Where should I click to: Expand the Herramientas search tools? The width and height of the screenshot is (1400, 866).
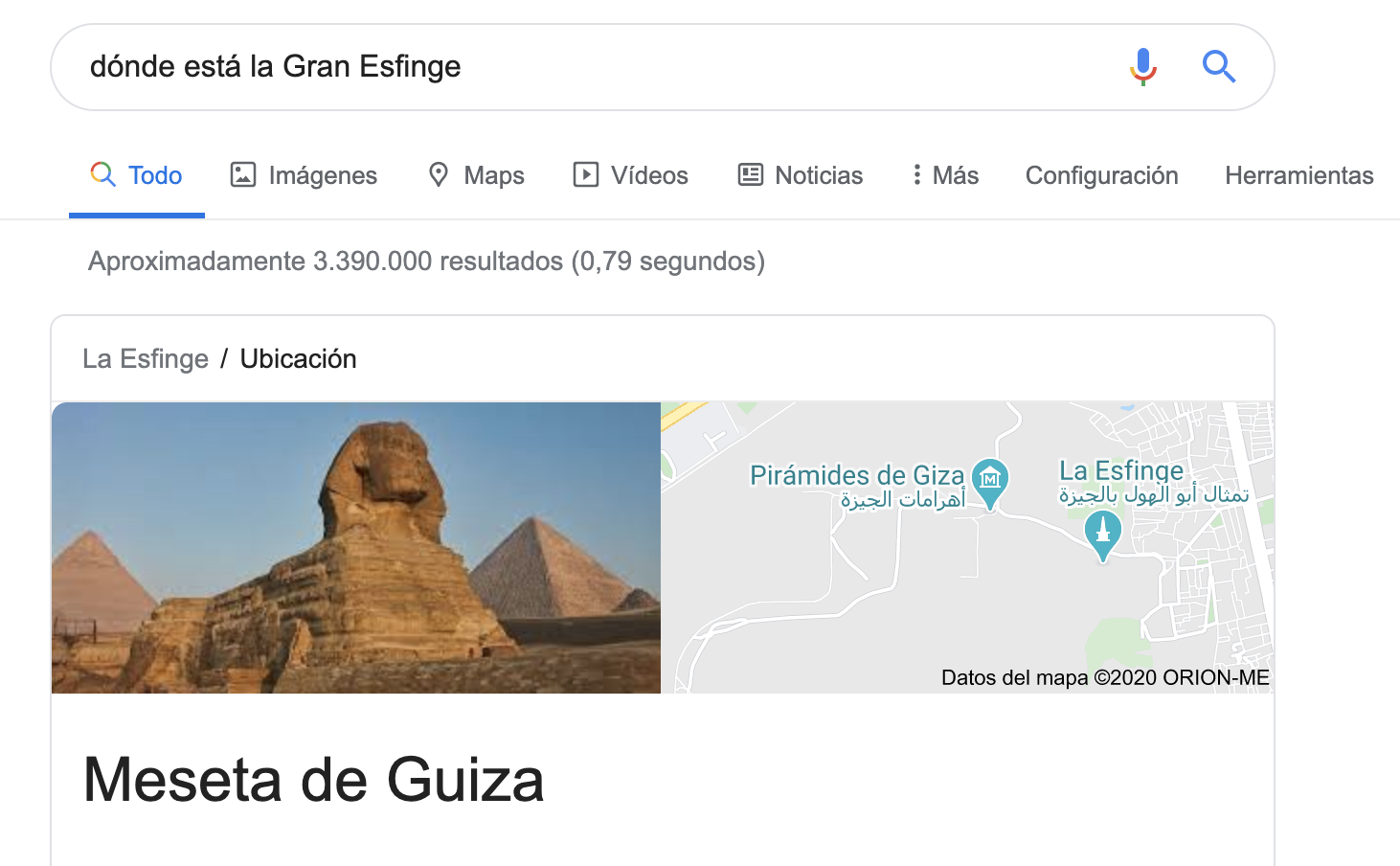click(x=1298, y=175)
